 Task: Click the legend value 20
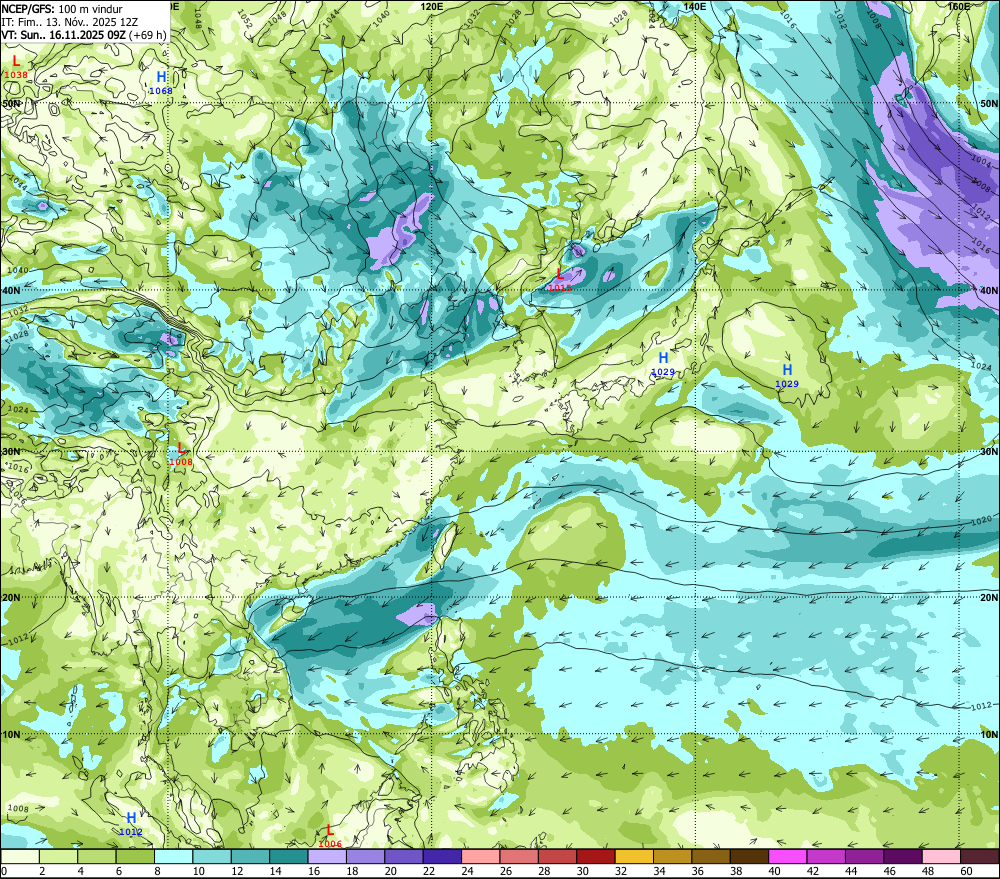pyautogui.click(x=391, y=871)
